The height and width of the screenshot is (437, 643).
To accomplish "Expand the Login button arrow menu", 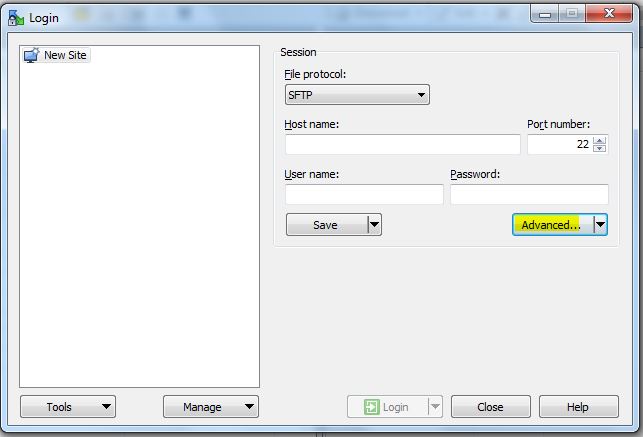I will (x=436, y=407).
